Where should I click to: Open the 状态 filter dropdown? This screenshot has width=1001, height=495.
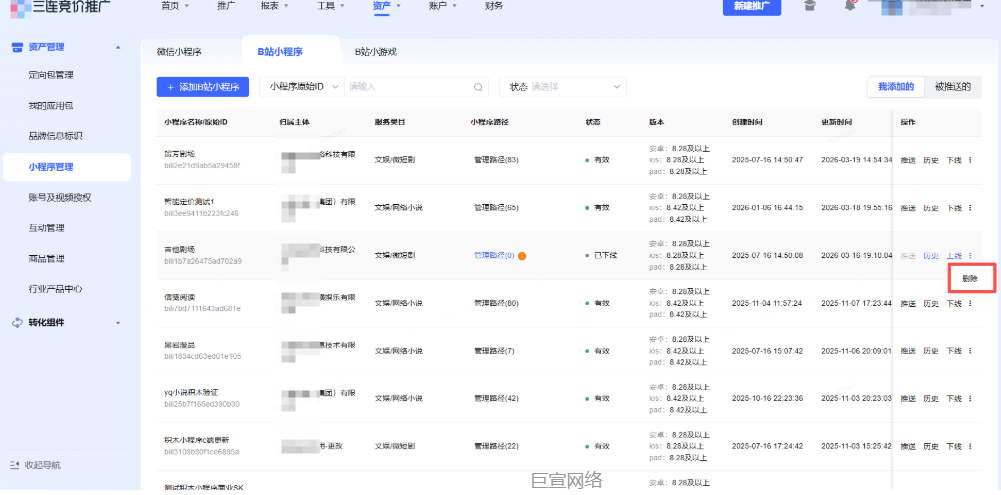[x=562, y=87]
